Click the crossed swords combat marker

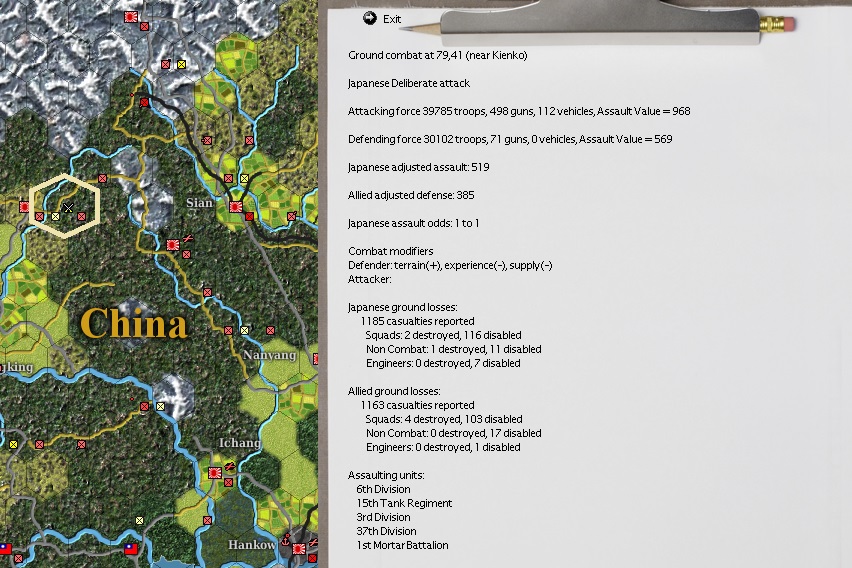click(68, 207)
